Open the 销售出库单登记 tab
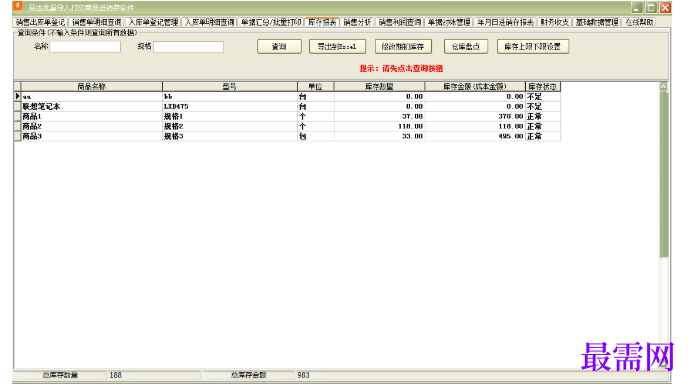Image resolution: width=693 pixels, height=388 pixels. click(40, 22)
